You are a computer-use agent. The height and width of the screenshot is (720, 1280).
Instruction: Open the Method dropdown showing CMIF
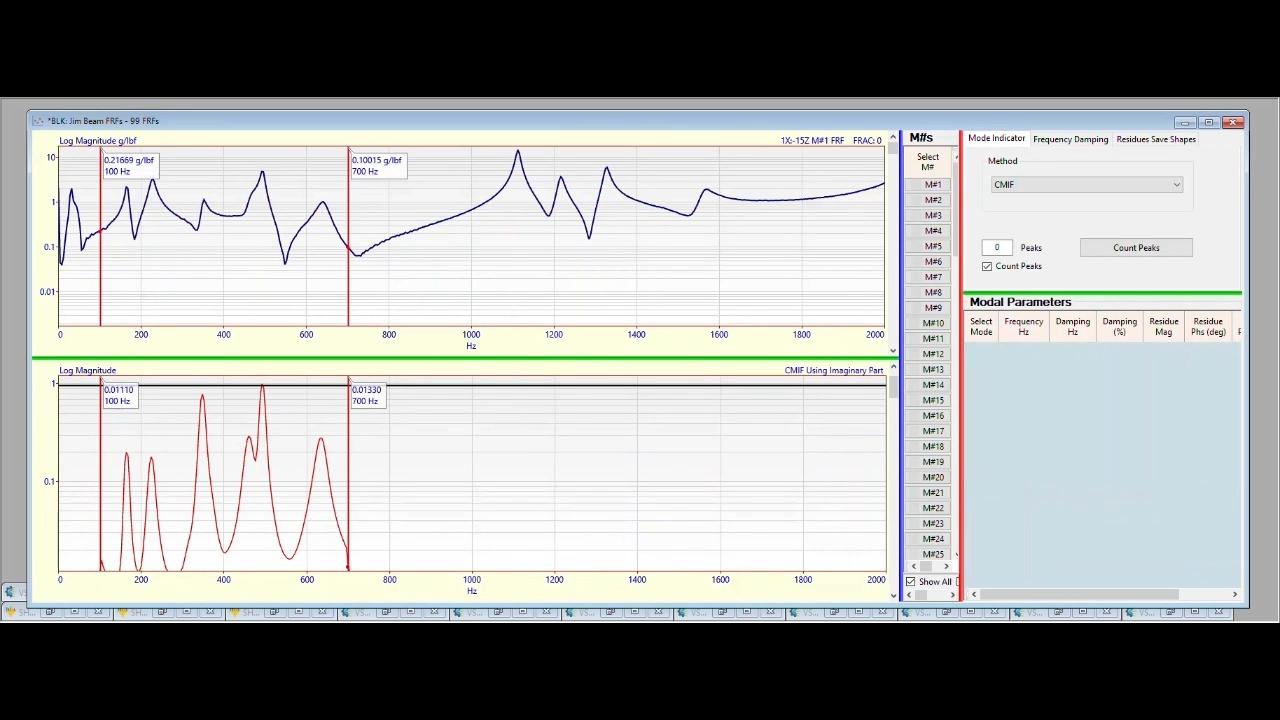1176,184
